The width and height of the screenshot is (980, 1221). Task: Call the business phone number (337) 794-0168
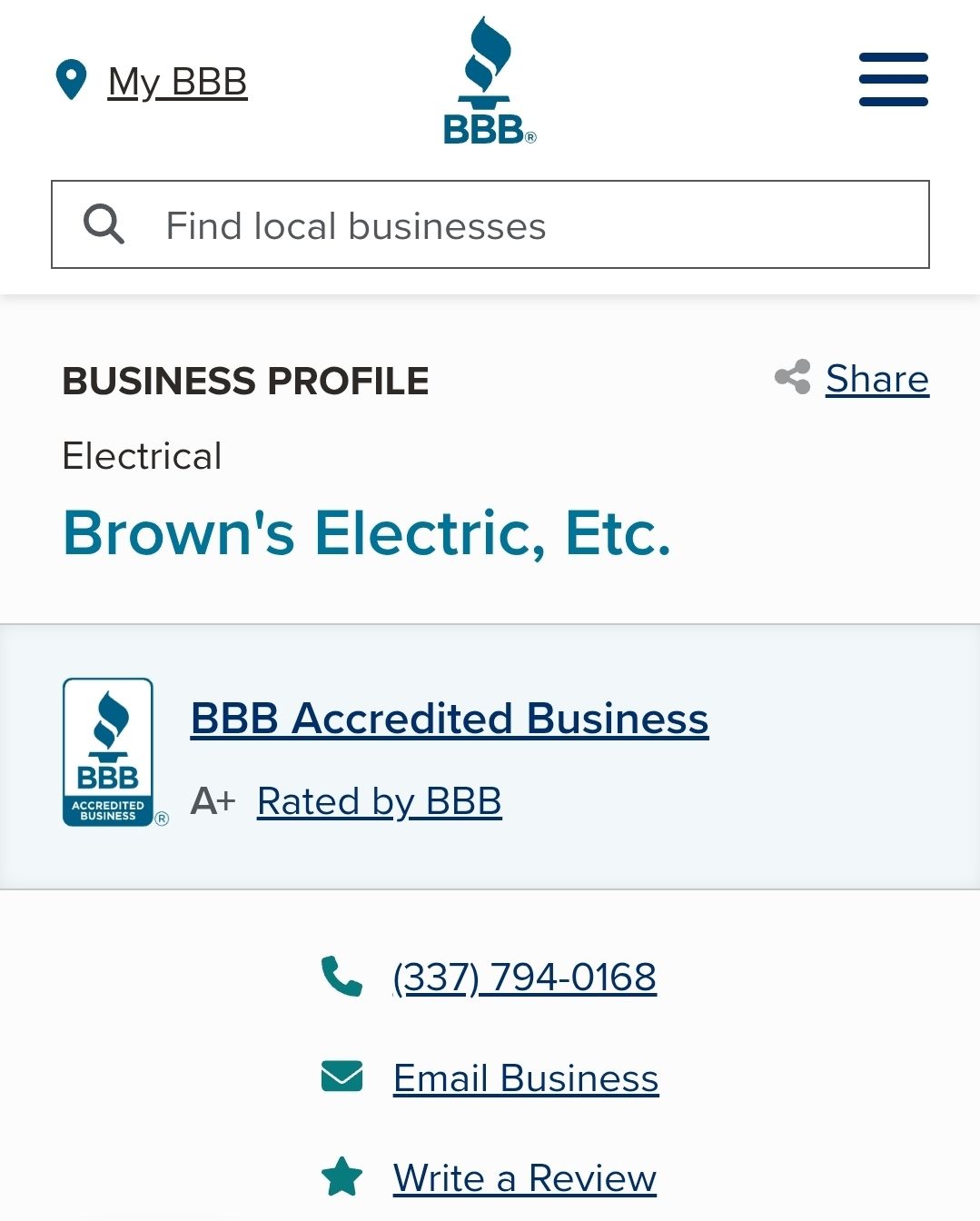click(x=523, y=977)
